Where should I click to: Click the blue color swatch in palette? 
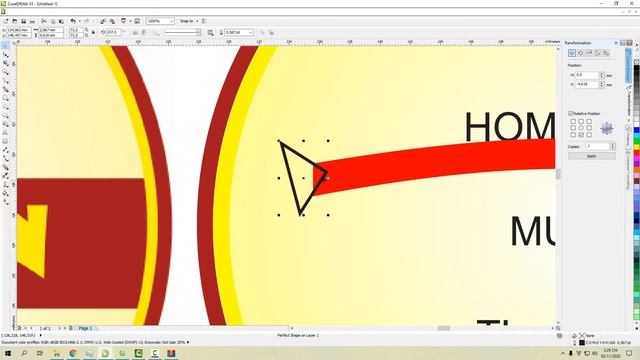point(636,131)
